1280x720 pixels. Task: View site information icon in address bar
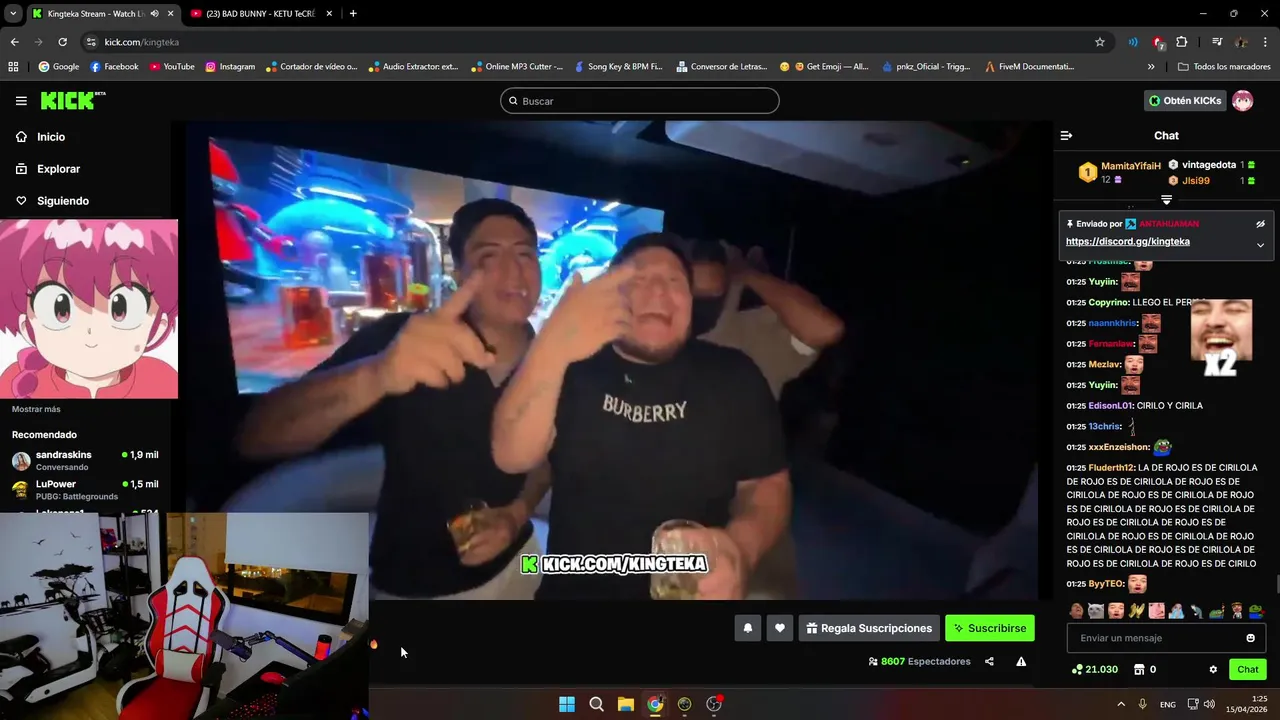tap(91, 42)
